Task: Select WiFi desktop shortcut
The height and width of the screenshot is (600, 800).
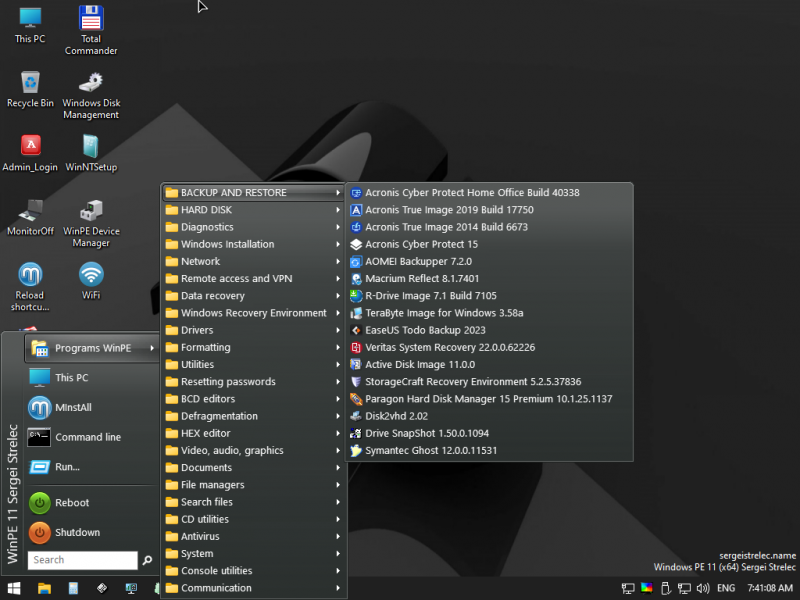Action: [x=91, y=281]
